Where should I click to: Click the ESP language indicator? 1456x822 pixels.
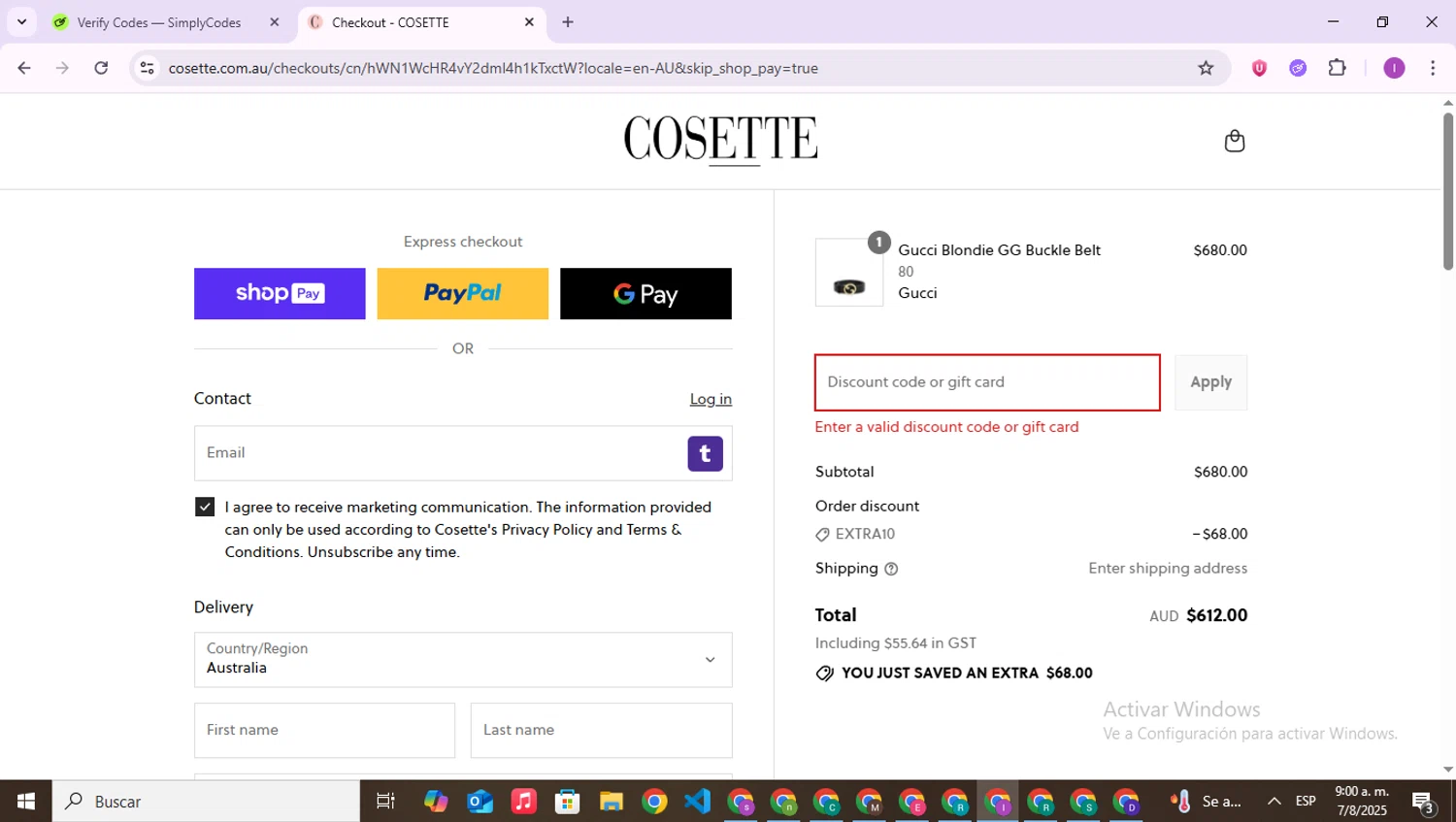1306,802
